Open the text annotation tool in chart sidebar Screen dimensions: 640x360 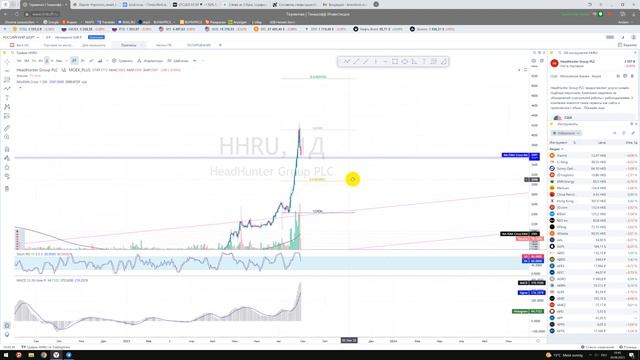(x=7, y=98)
